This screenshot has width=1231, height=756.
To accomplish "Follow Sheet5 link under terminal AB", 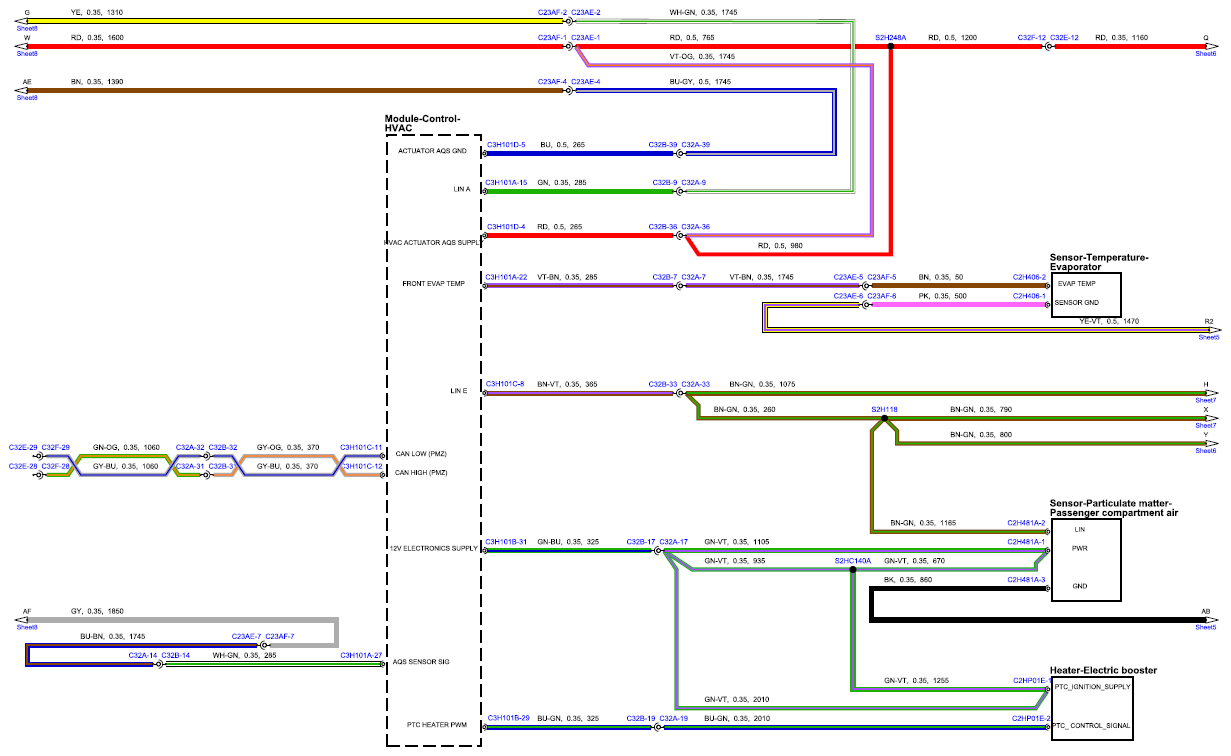I will 1206,627.
